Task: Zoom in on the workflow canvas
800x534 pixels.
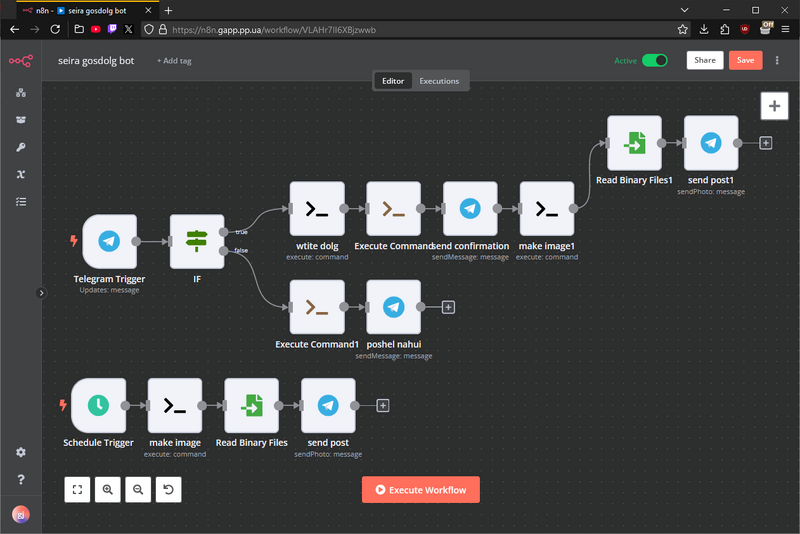Action: point(108,489)
